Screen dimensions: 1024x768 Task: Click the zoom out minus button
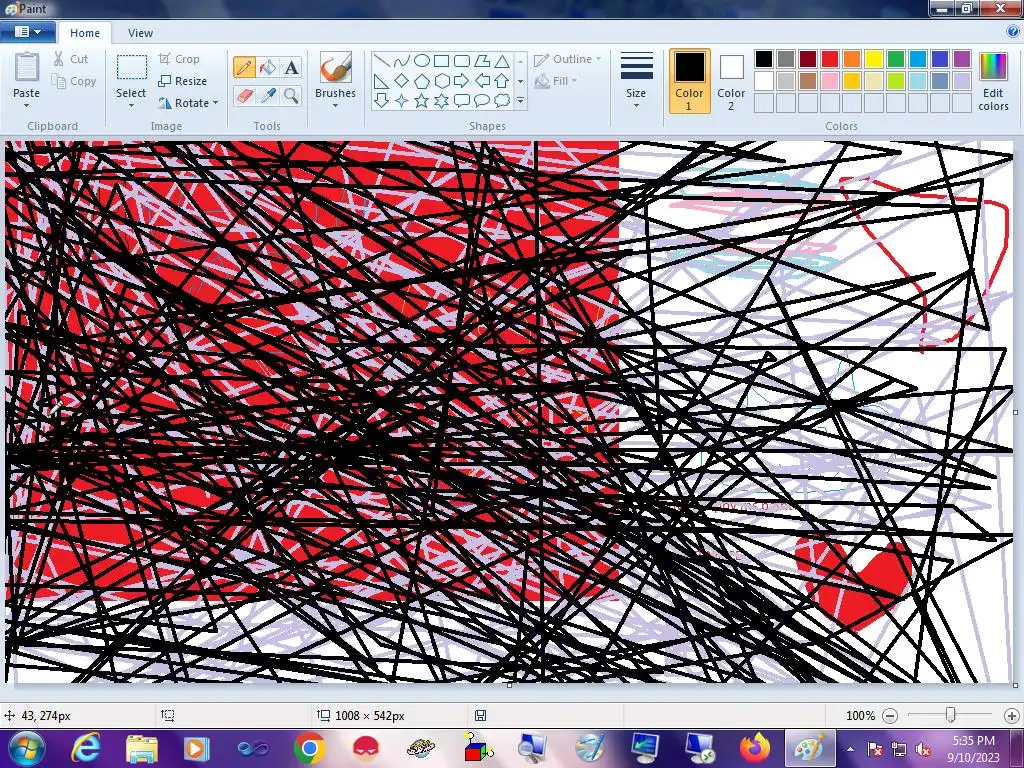889,716
